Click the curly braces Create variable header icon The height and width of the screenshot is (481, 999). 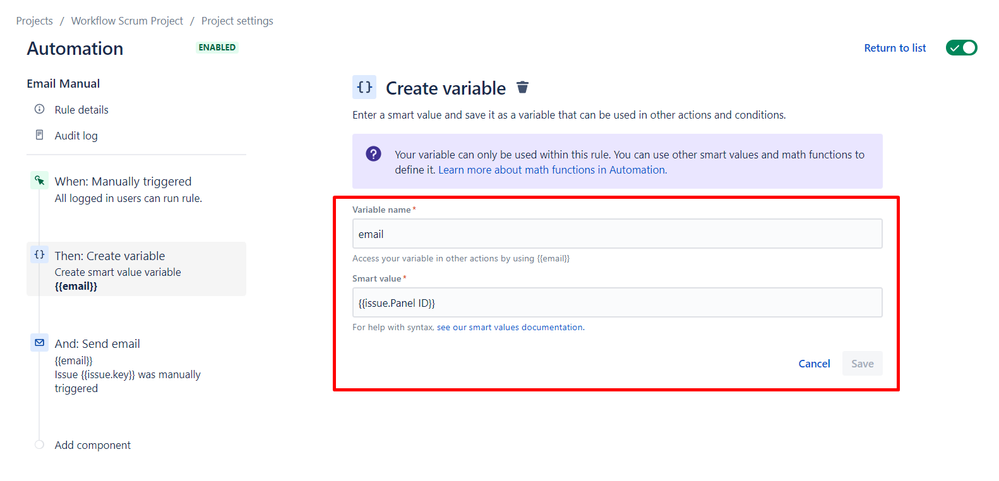[x=364, y=87]
